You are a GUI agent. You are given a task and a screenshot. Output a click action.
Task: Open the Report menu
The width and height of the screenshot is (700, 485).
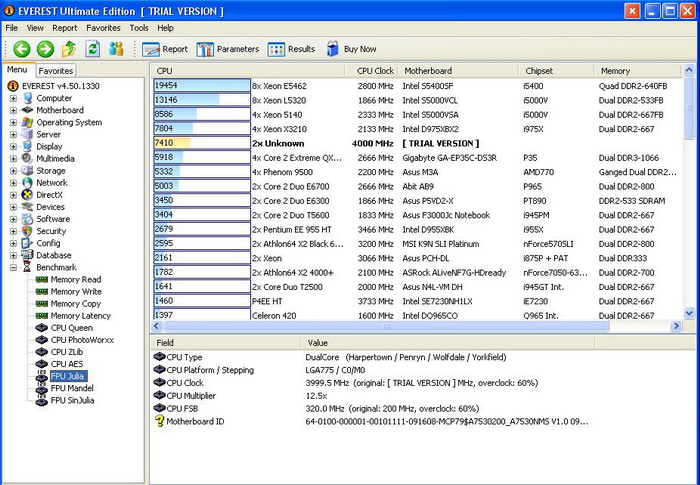coord(65,28)
